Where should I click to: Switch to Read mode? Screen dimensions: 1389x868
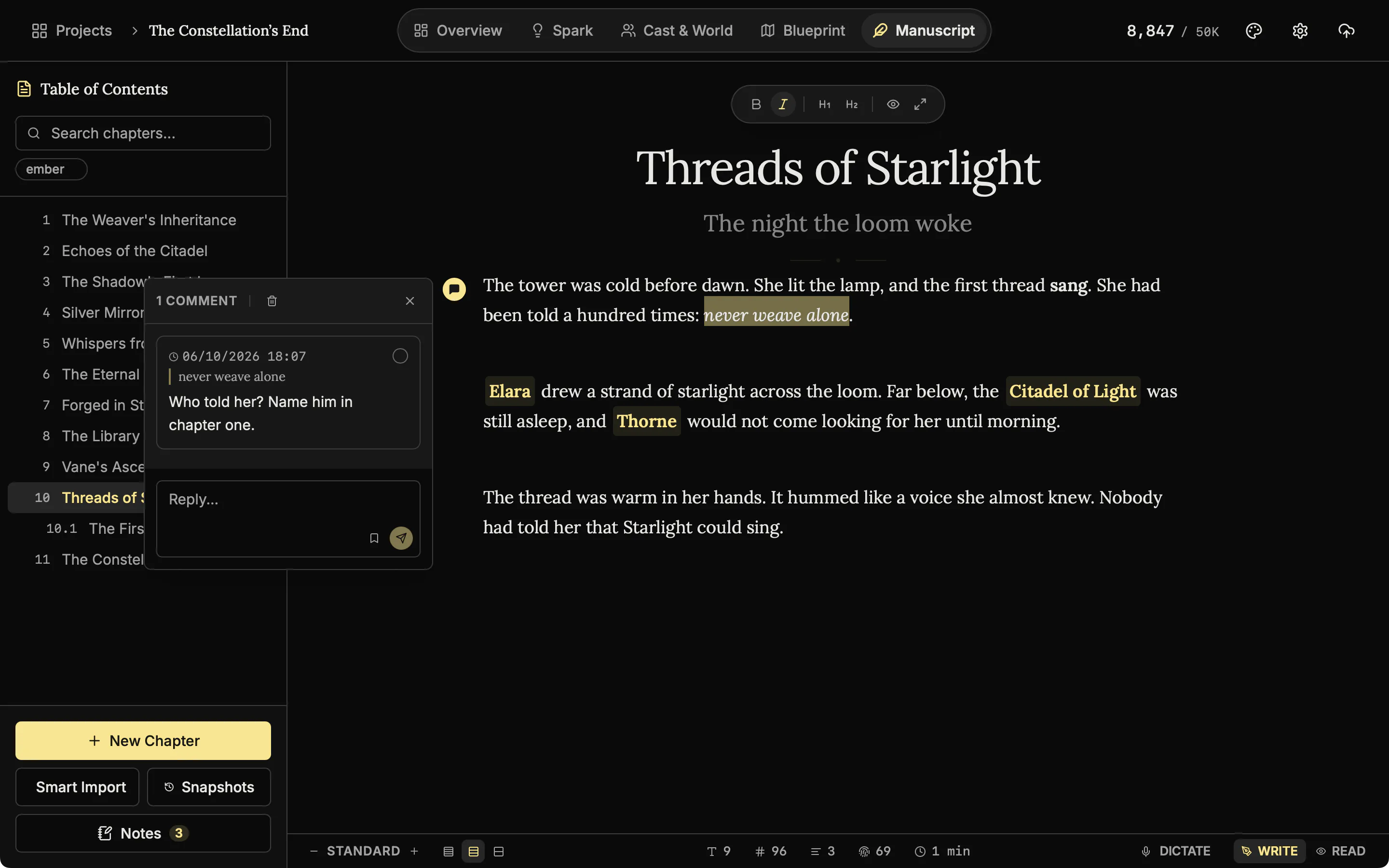click(1341, 851)
